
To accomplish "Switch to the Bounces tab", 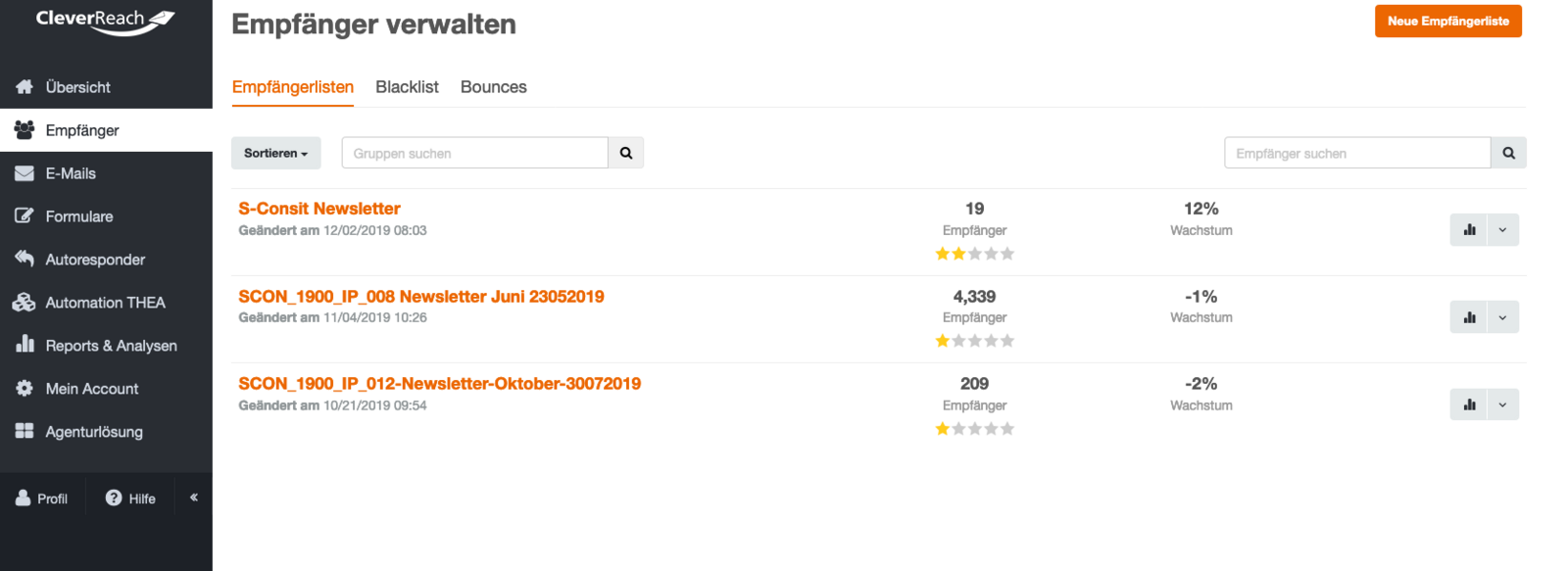I will 493,87.
